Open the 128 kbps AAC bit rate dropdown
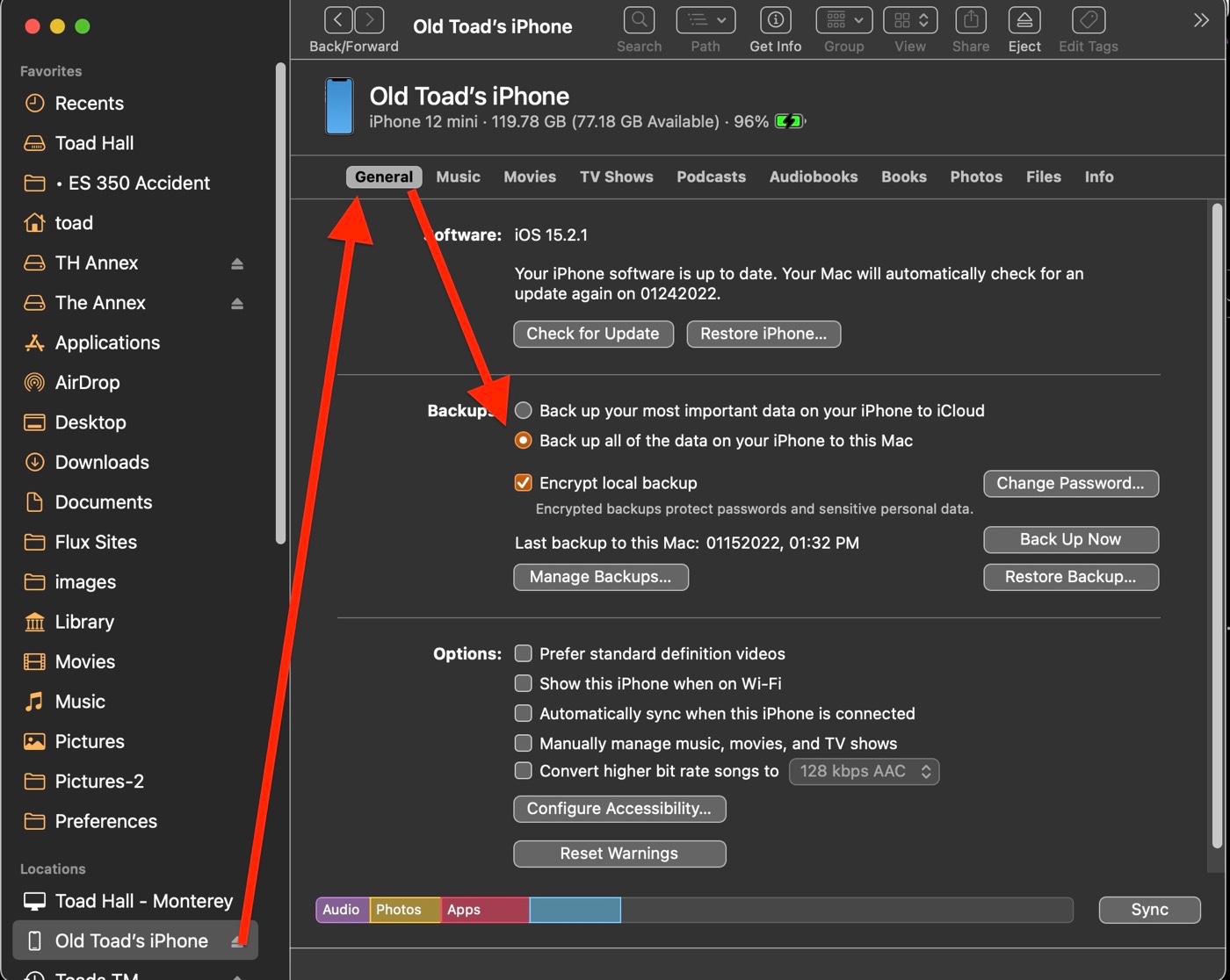 click(x=865, y=771)
